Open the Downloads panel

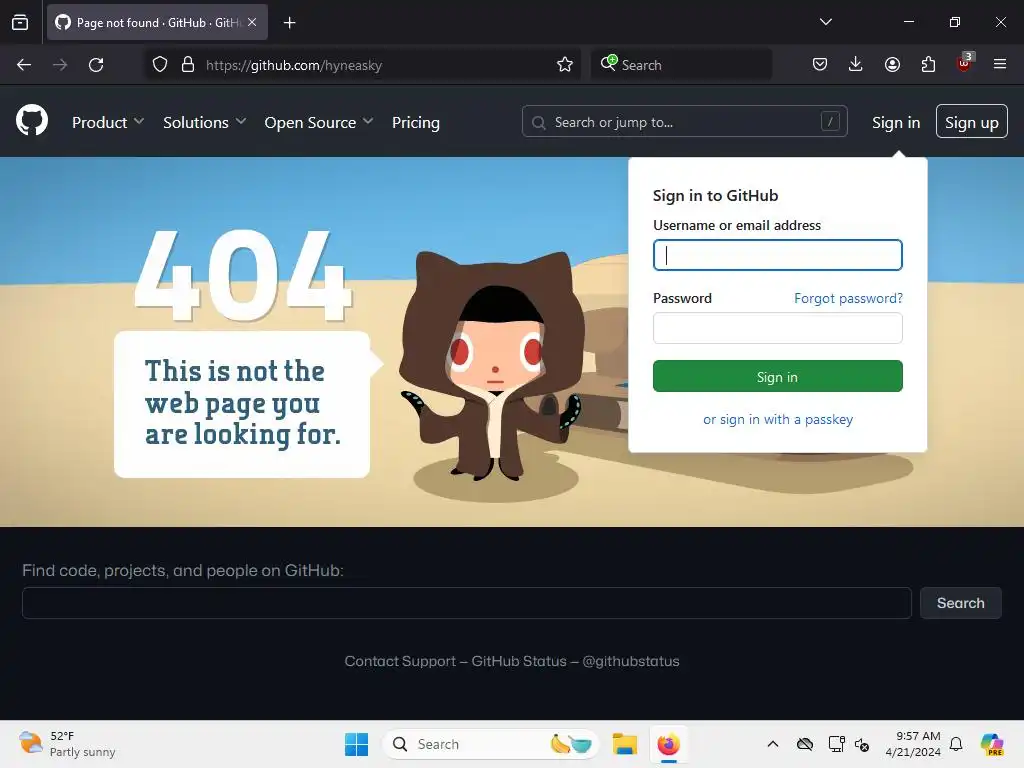pos(856,64)
